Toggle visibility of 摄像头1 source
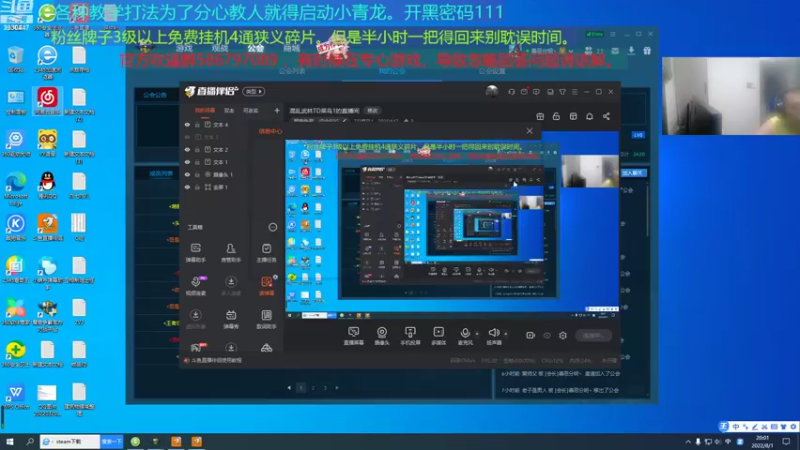The height and width of the screenshot is (450, 800). pyautogui.click(x=187, y=174)
